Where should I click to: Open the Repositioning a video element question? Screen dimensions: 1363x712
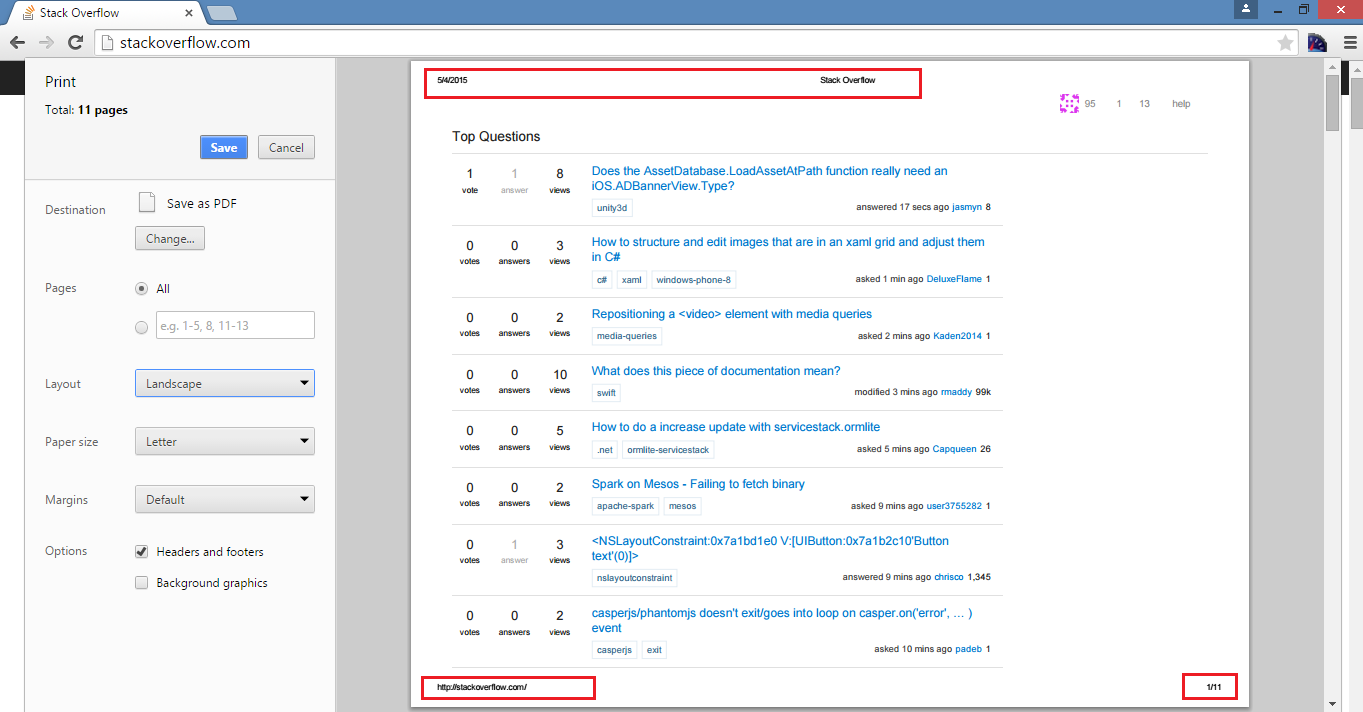click(x=732, y=314)
